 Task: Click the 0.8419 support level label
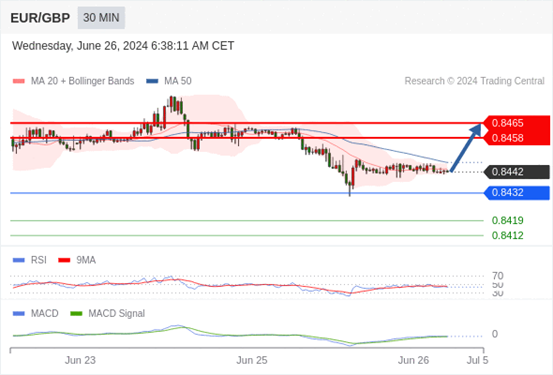508,220
